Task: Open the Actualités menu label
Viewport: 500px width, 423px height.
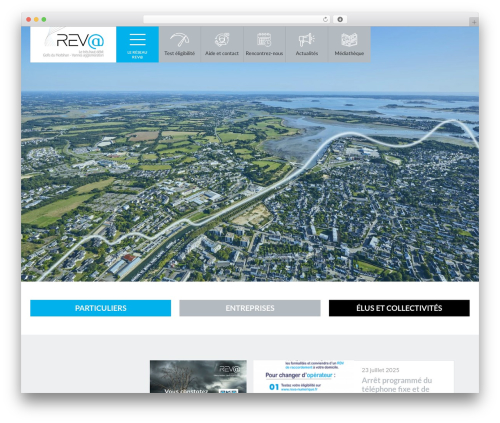Action: pos(307,53)
